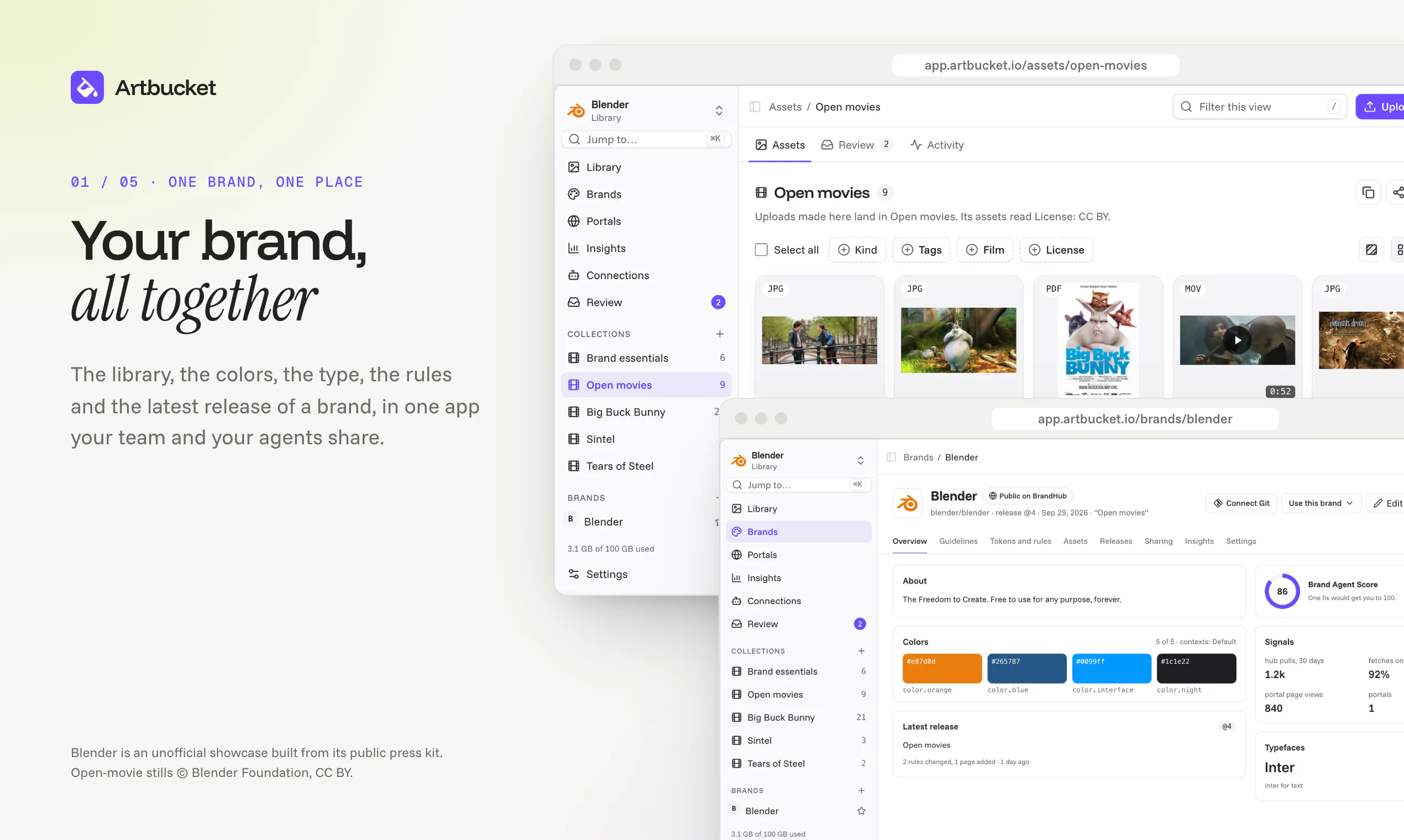Screen dimensions: 1404x840
Task: Add a Film filter
Action: pyautogui.click(x=984, y=250)
